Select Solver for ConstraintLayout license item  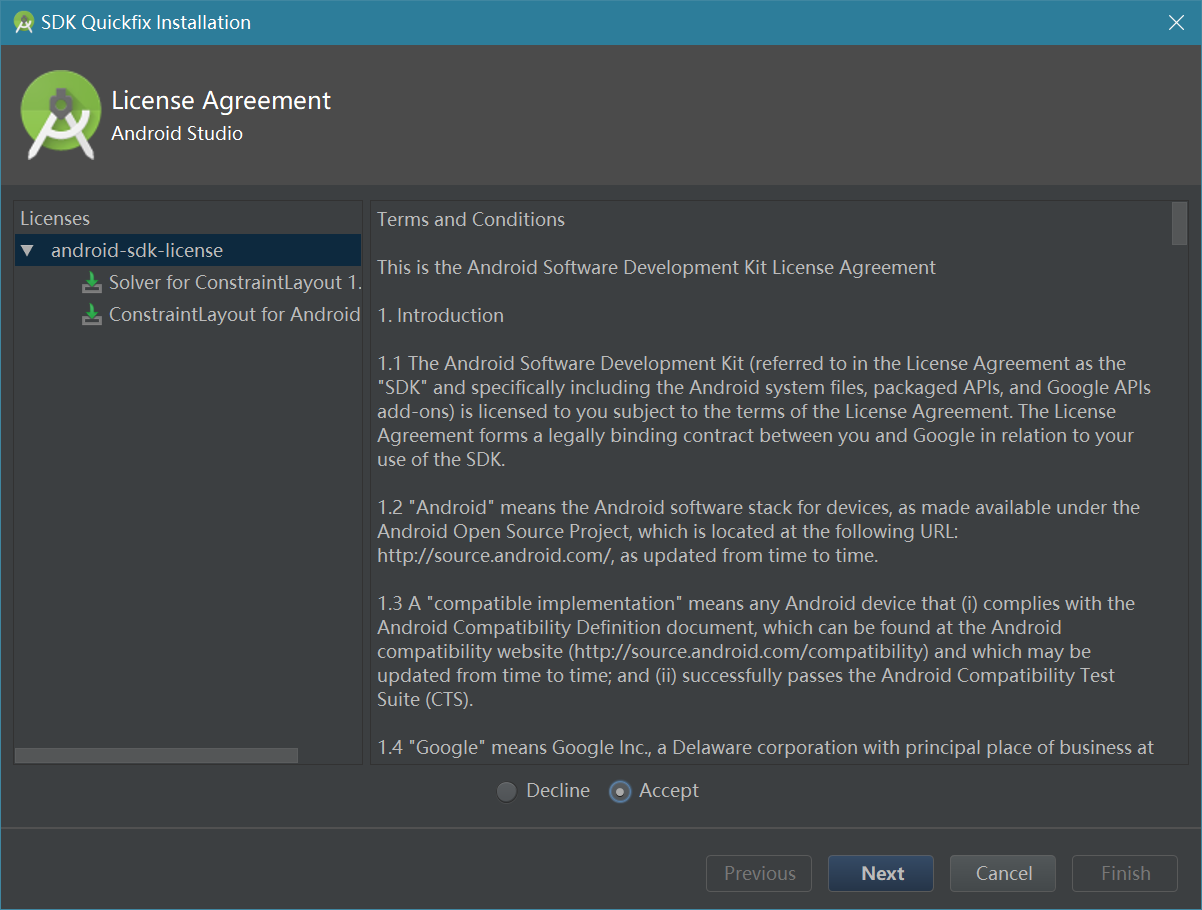tap(234, 283)
